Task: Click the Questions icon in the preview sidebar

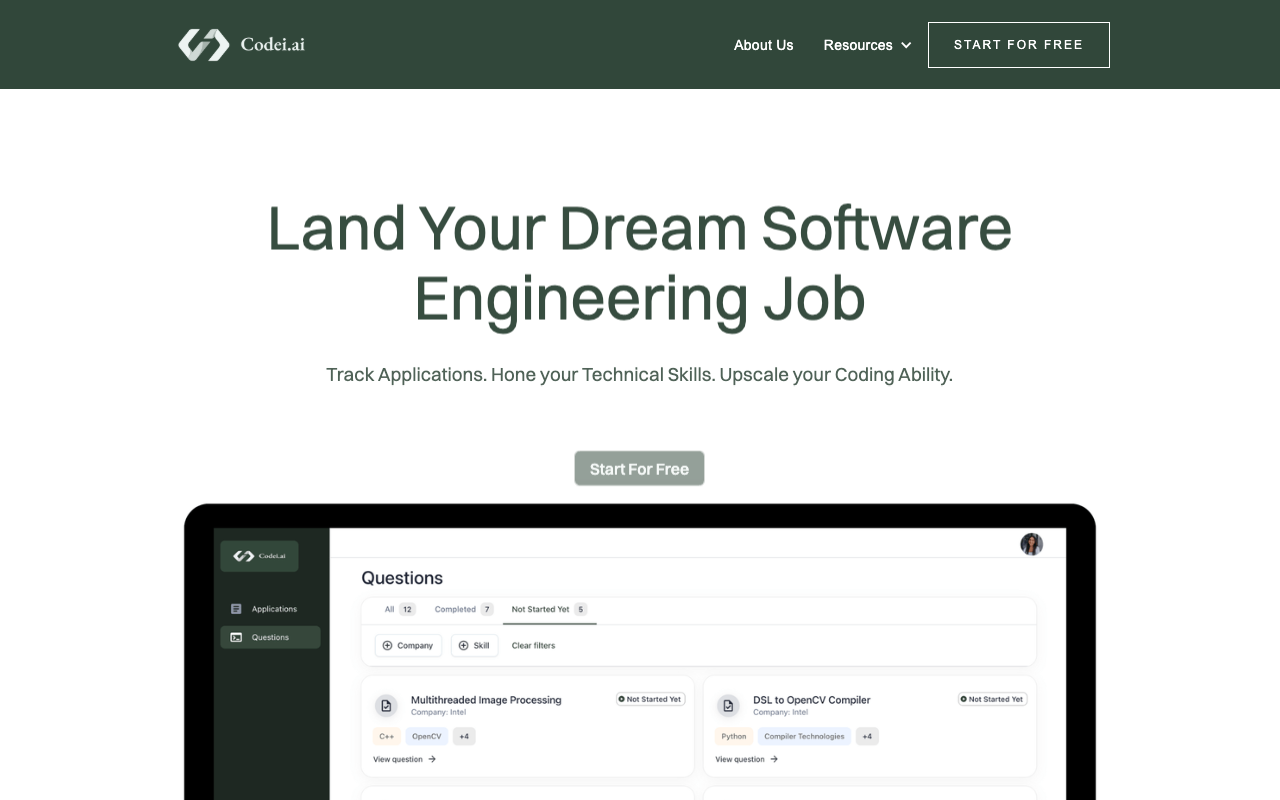Action: (236, 637)
